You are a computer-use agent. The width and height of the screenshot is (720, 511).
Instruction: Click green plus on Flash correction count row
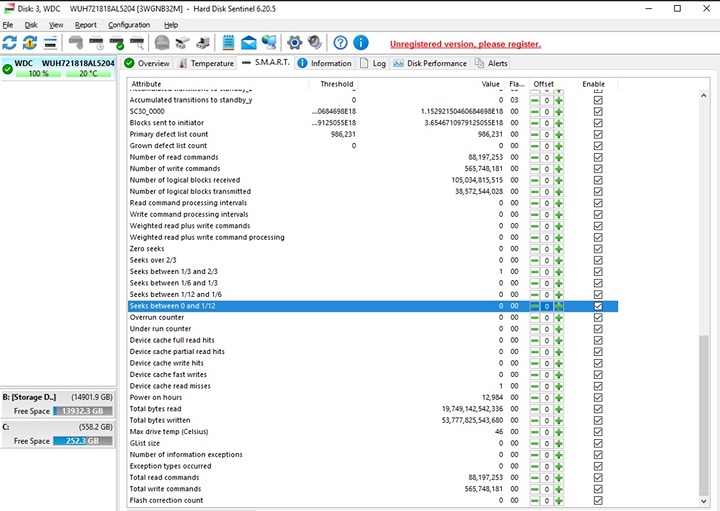tap(559, 500)
